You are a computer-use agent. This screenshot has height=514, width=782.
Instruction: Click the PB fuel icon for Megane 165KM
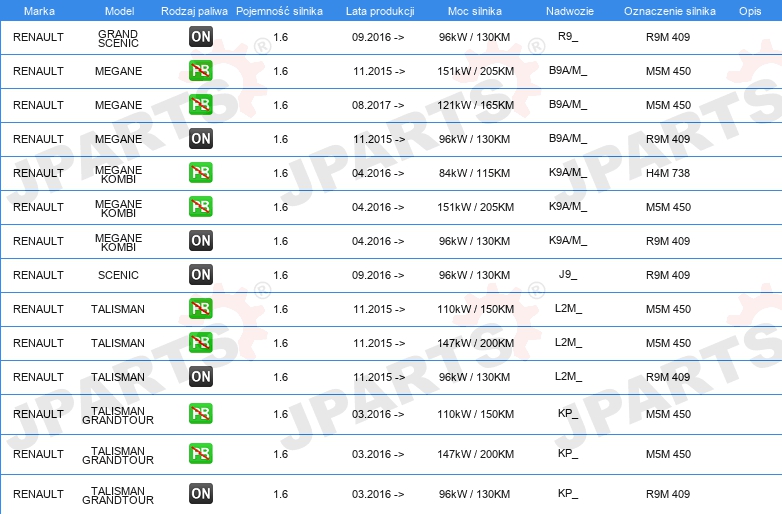pyautogui.click(x=200, y=104)
